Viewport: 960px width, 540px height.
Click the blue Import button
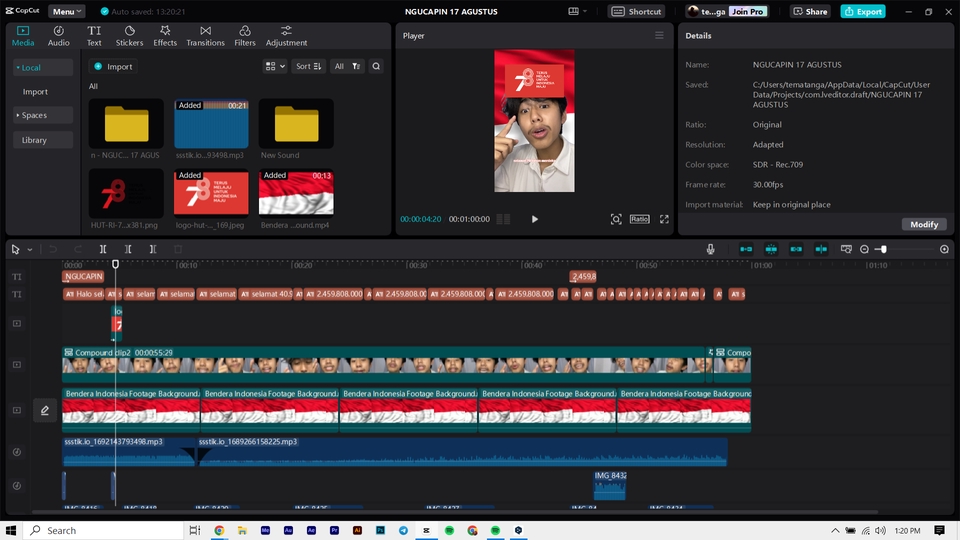tap(113, 66)
